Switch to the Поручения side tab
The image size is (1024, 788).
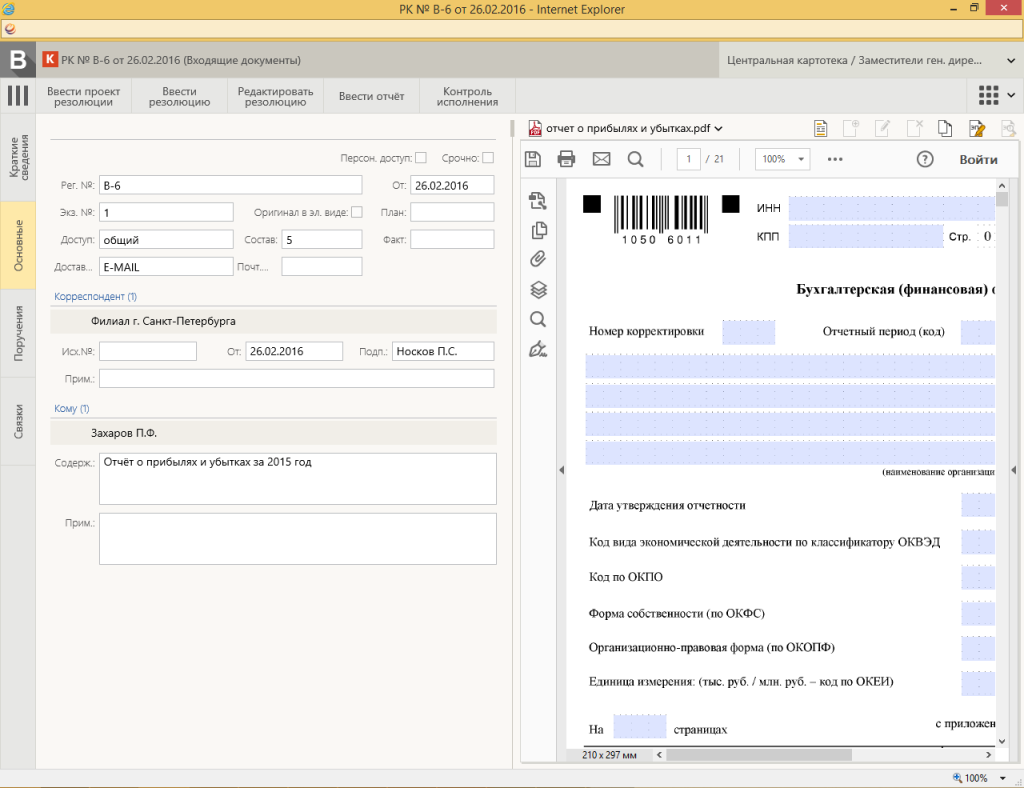[x=18, y=334]
